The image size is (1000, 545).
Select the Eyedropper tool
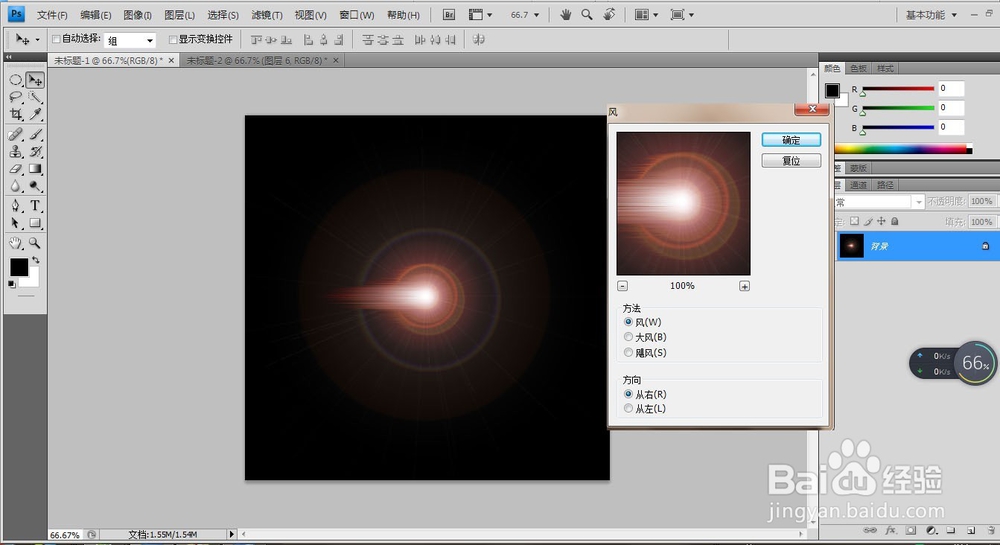tap(35, 114)
